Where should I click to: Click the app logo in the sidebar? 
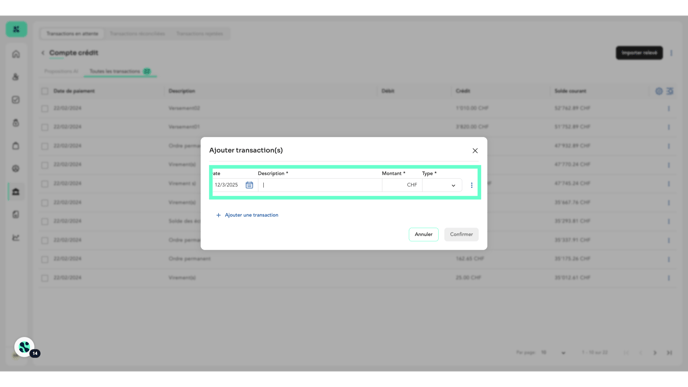click(16, 29)
